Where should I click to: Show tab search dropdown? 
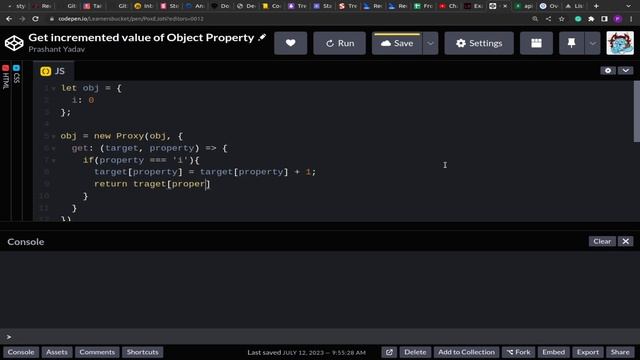click(629, 6)
